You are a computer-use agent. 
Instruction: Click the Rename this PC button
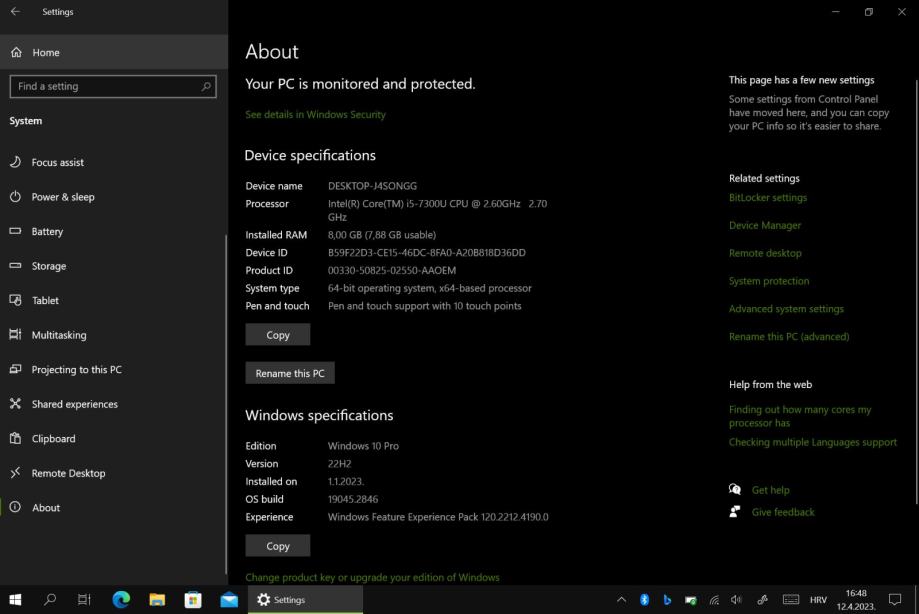click(x=290, y=373)
